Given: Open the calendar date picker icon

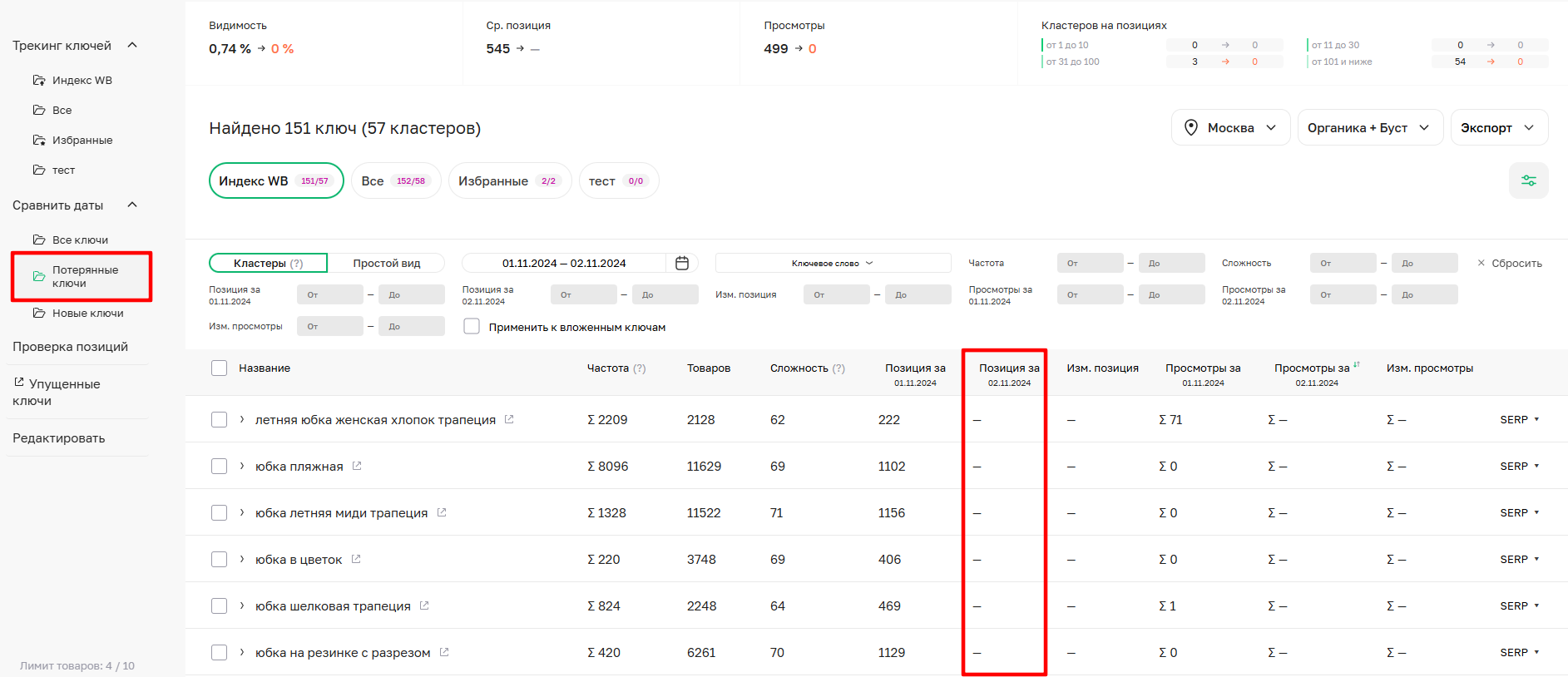Looking at the screenshot, I should coord(682,263).
